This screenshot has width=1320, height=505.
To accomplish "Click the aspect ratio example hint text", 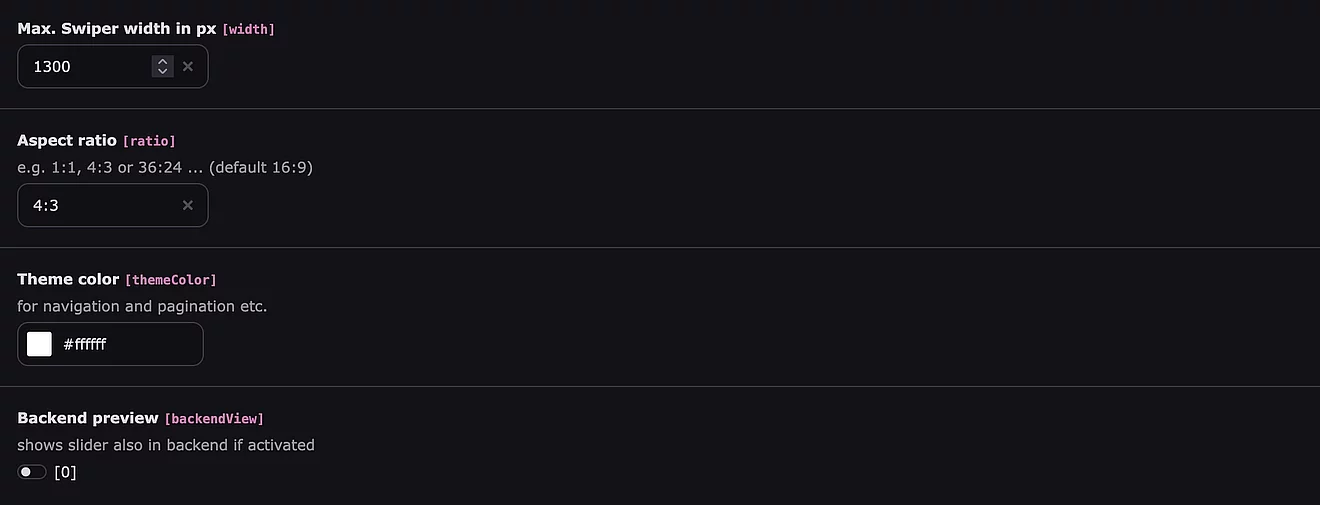I will [165, 167].
